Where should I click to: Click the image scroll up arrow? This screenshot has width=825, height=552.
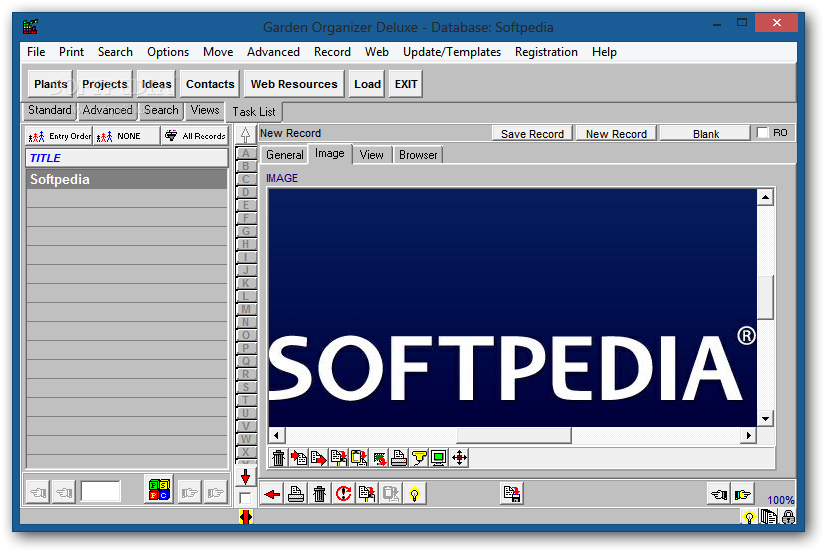pos(765,197)
